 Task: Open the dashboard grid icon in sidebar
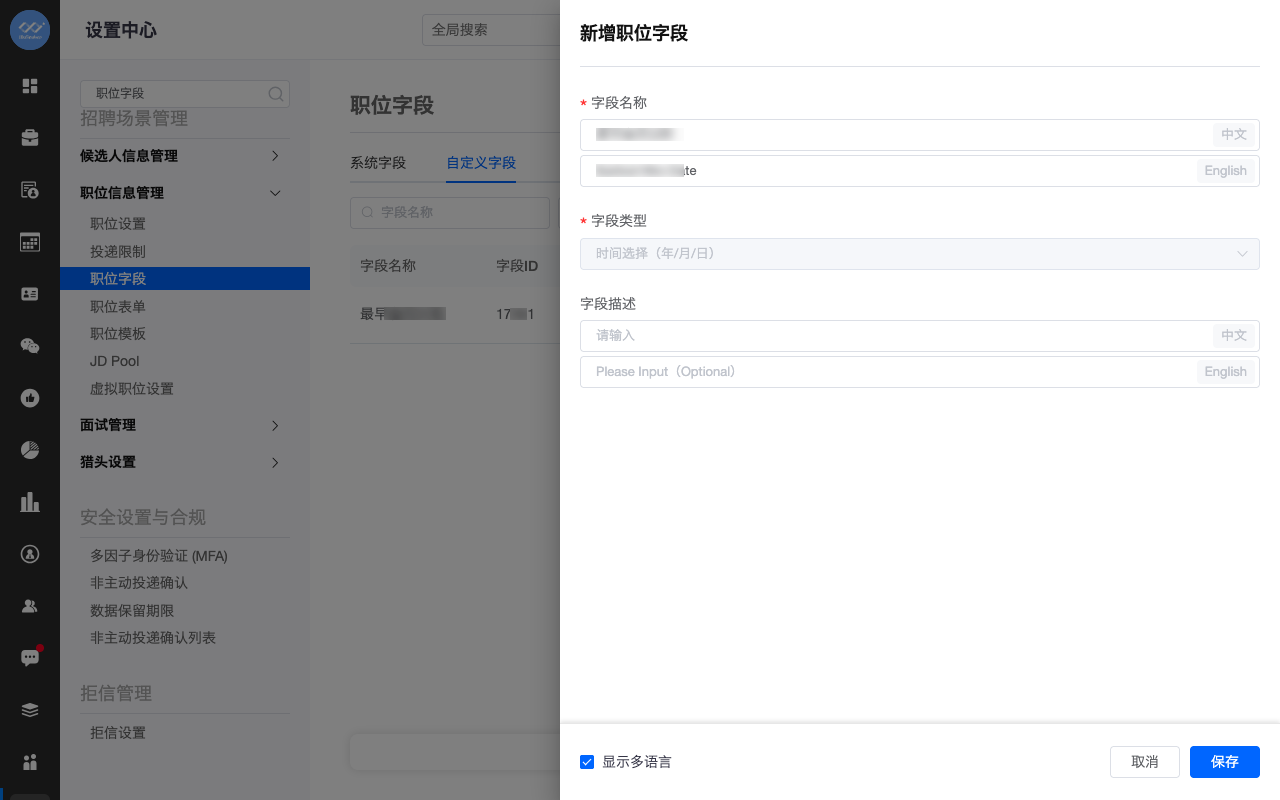(30, 86)
